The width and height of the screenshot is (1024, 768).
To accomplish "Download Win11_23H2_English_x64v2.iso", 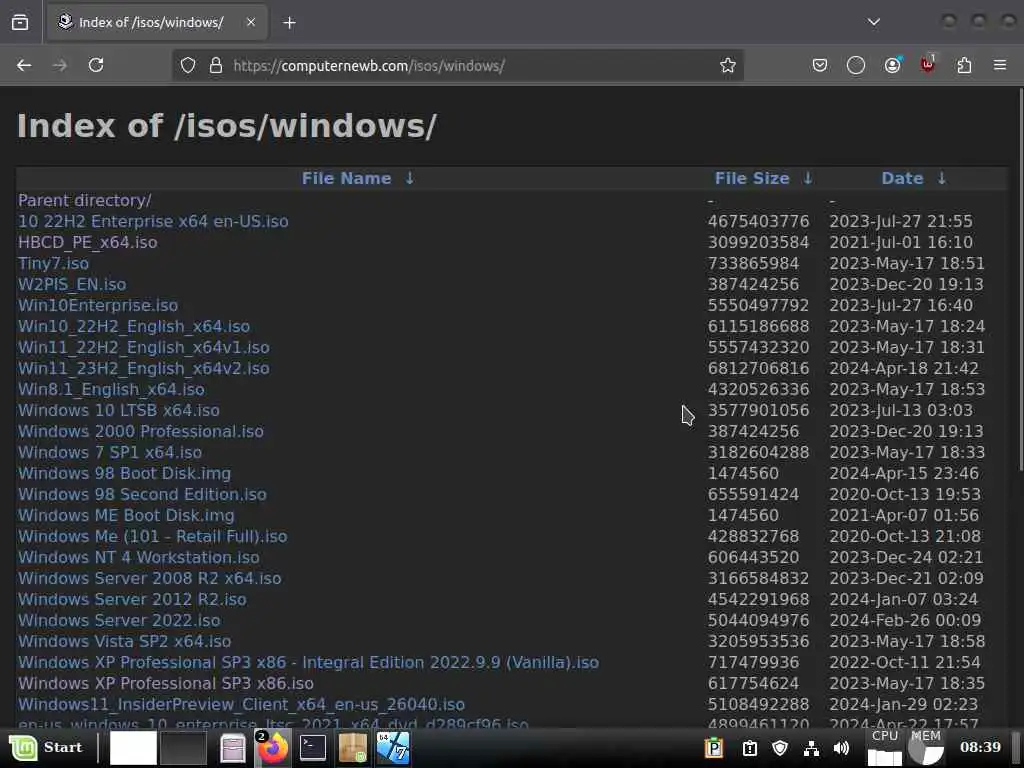I will [144, 368].
